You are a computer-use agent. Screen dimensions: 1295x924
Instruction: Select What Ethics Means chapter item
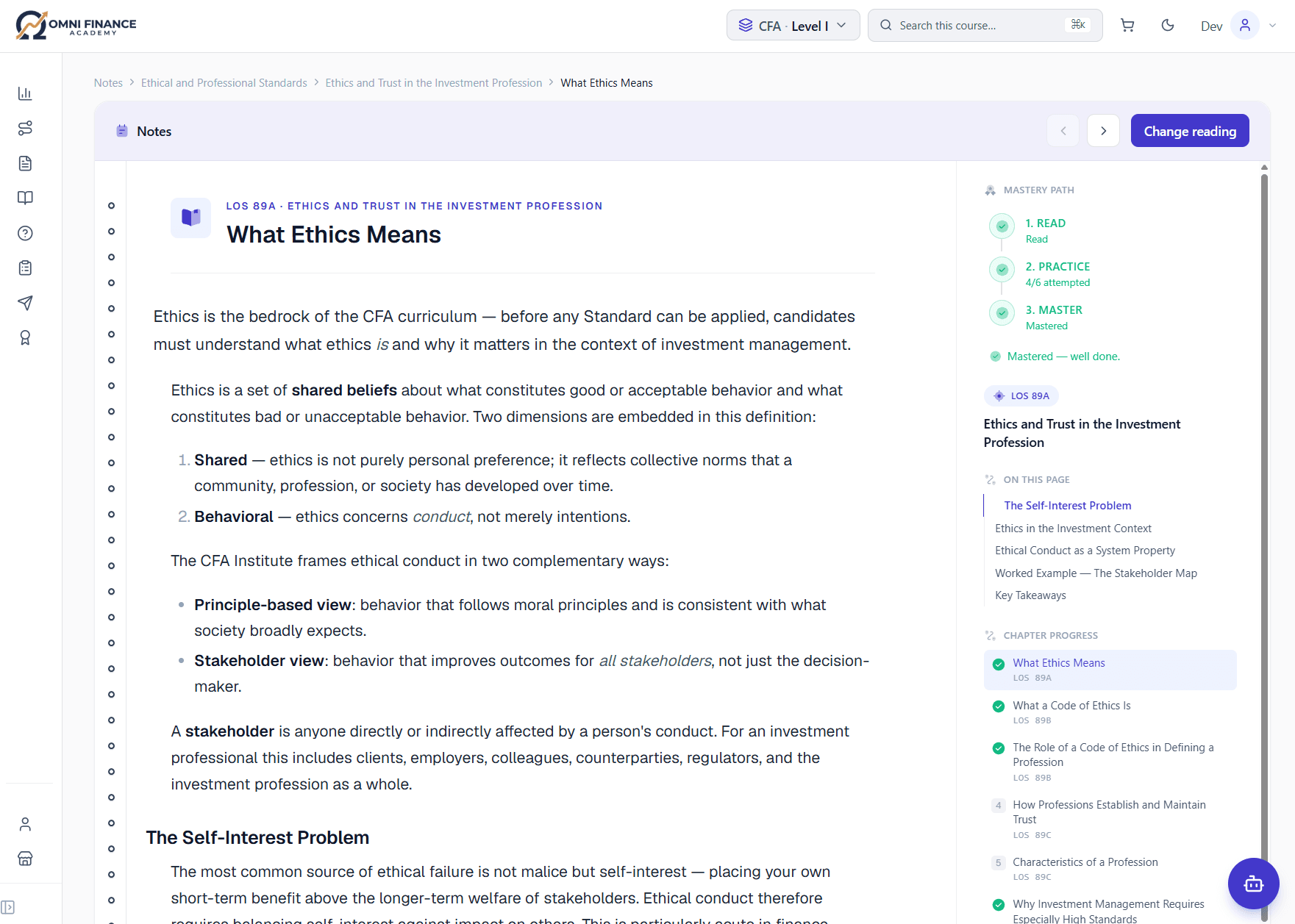(1110, 670)
